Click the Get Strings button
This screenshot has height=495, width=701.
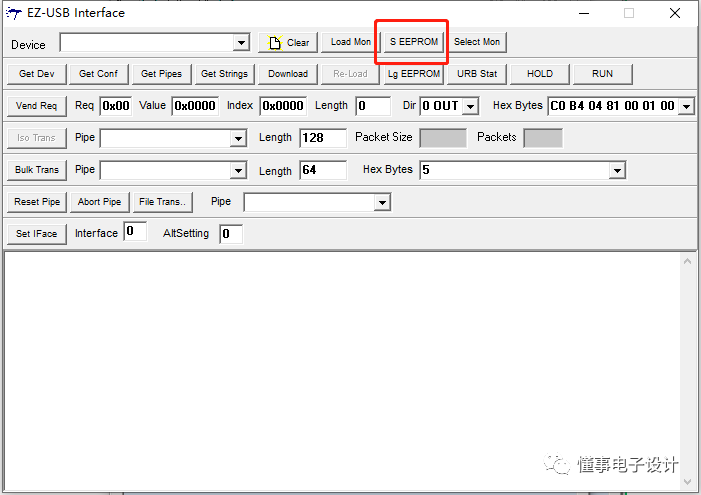coord(224,74)
